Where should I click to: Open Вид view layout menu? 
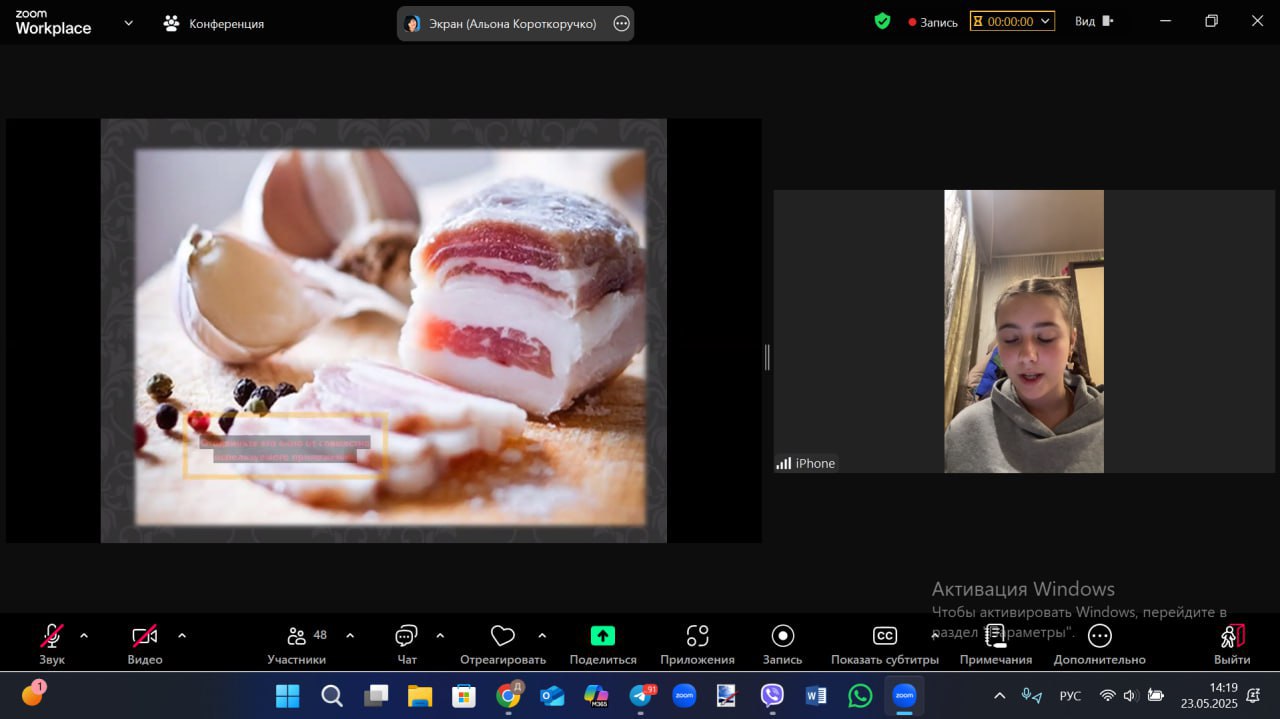click(x=1094, y=21)
